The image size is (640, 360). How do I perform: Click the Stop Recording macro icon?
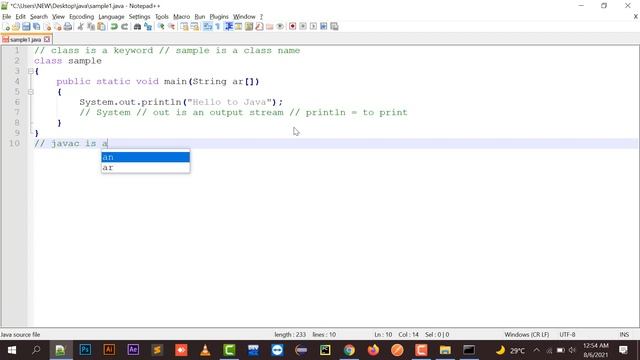point(303,27)
